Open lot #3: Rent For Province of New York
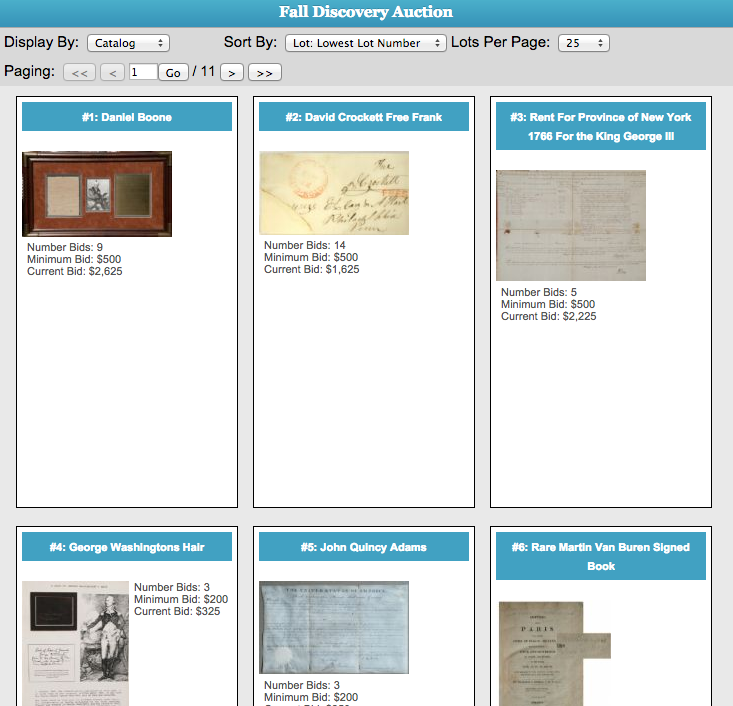The width and height of the screenshot is (733, 706). tap(601, 126)
